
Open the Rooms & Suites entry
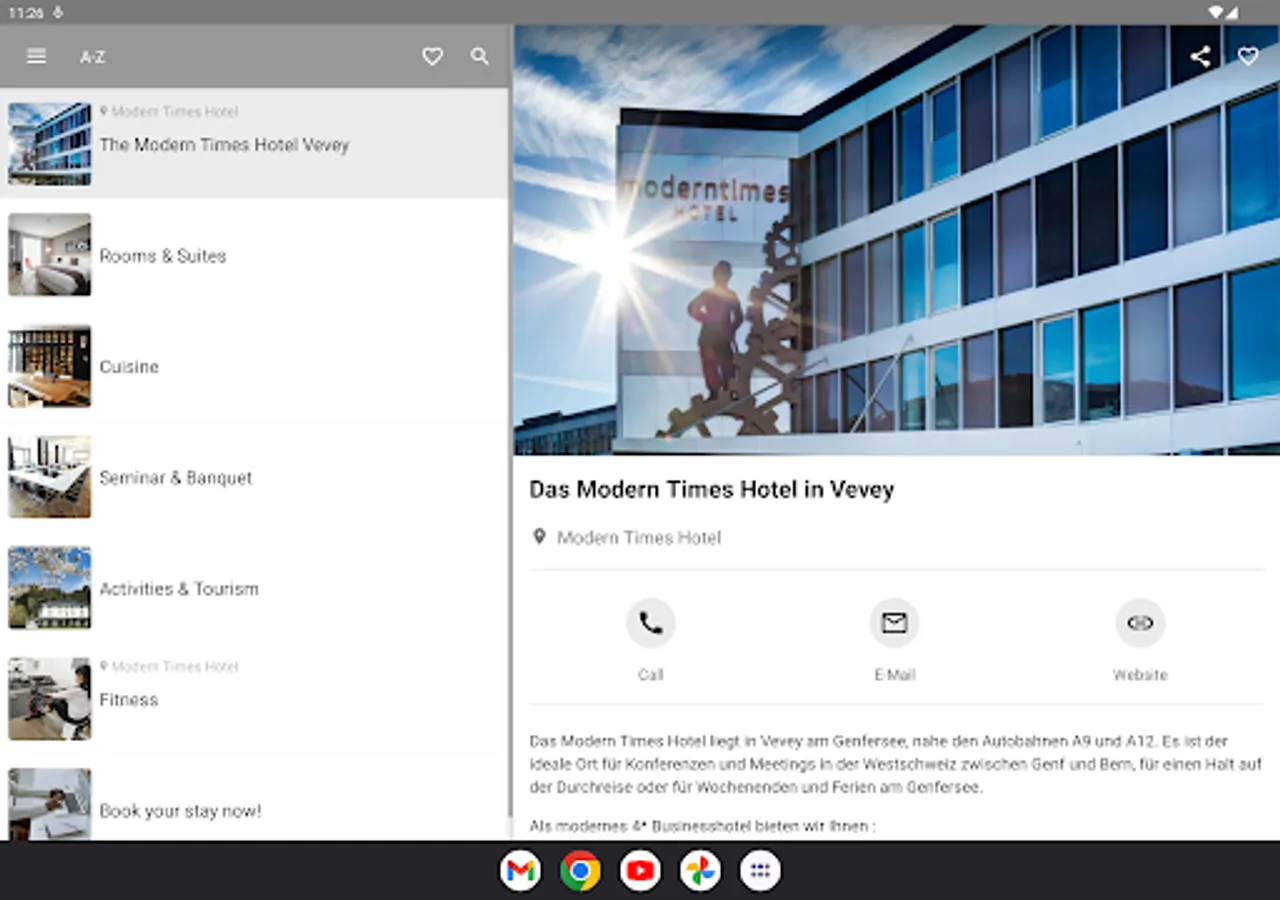click(x=254, y=255)
